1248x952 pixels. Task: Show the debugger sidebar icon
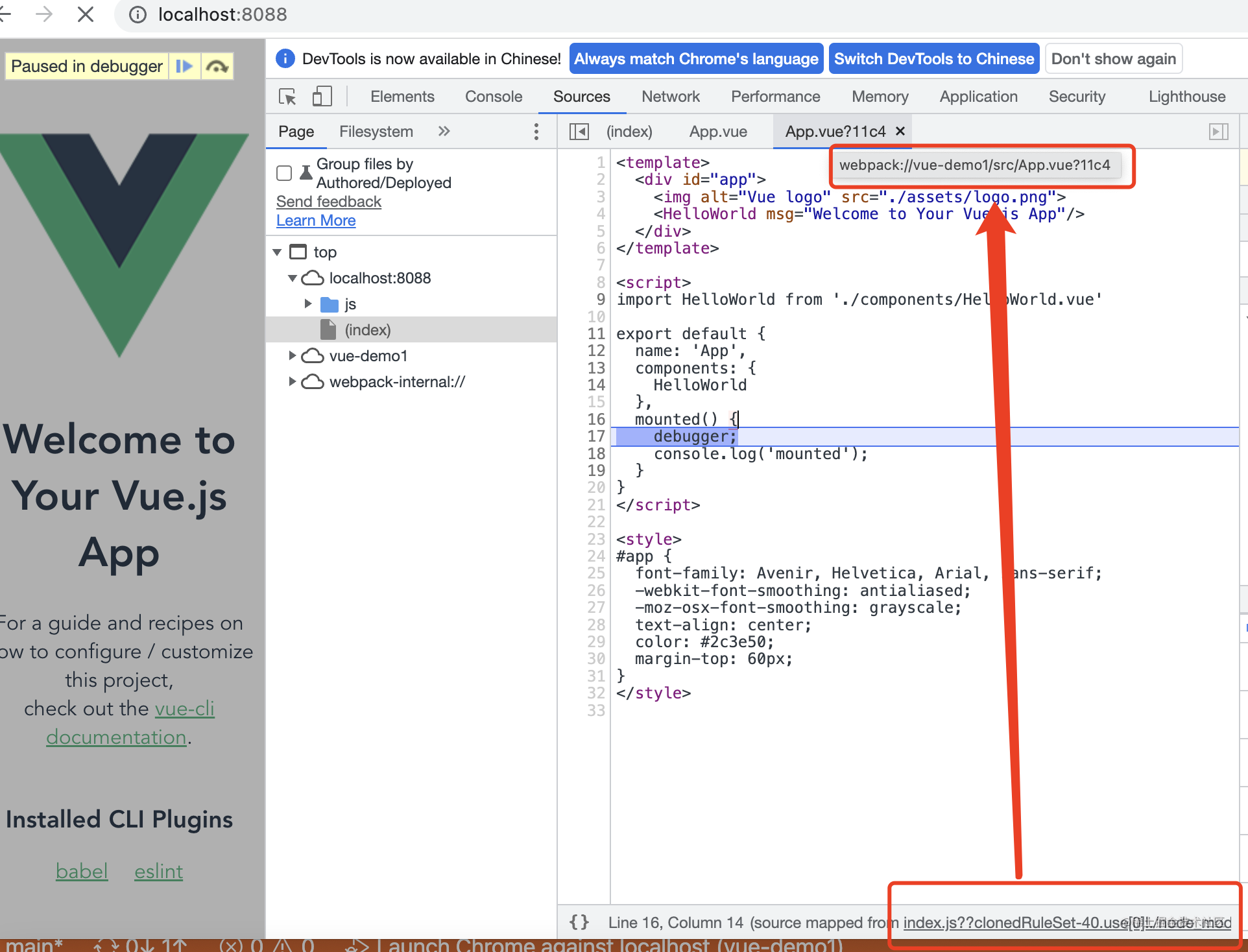1218,132
